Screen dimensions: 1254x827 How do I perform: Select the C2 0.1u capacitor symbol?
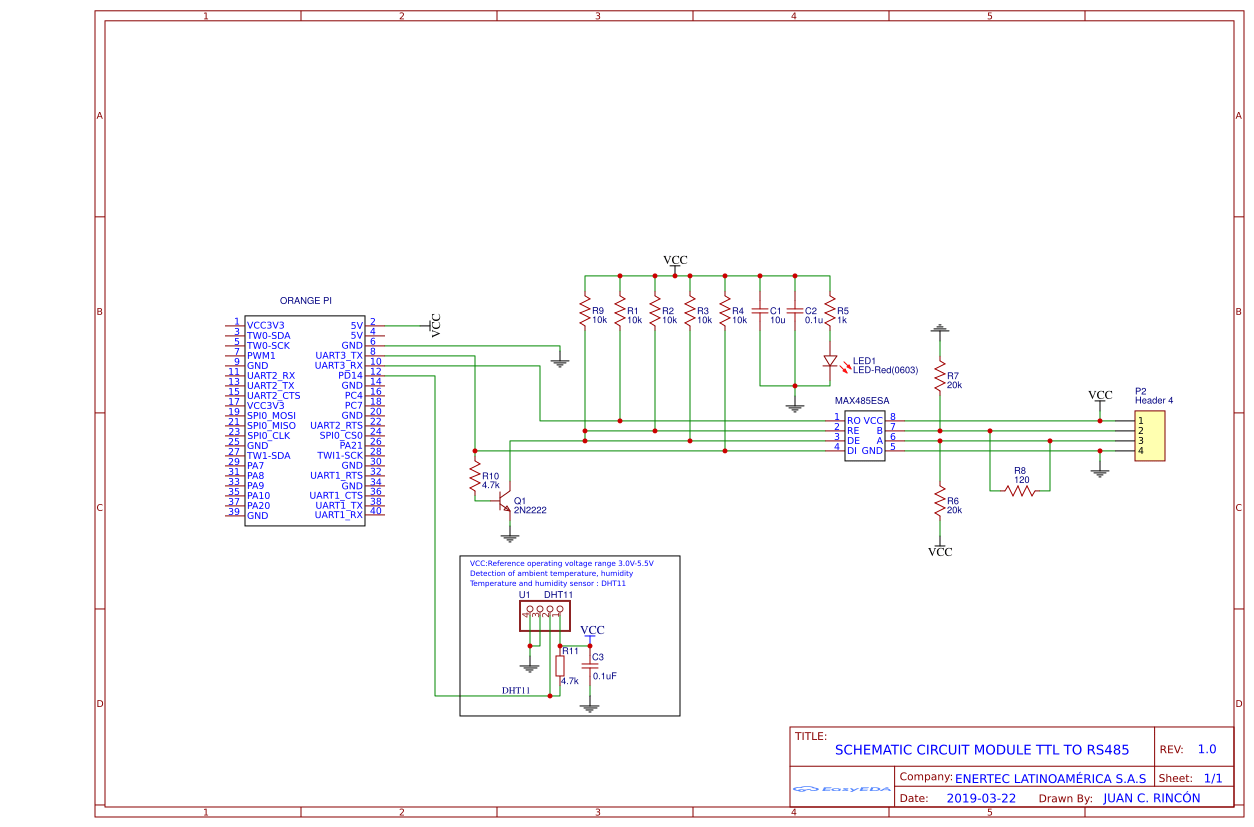click(795, 311)
